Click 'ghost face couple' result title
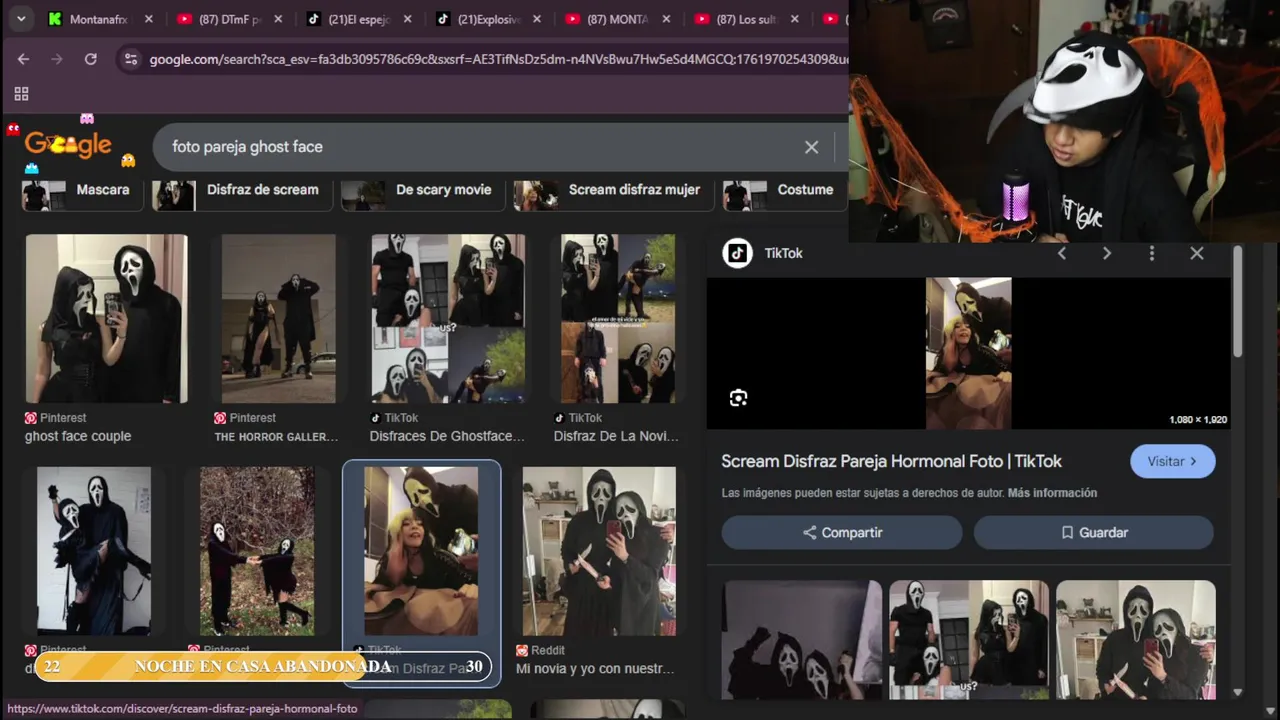 (78, 436)
